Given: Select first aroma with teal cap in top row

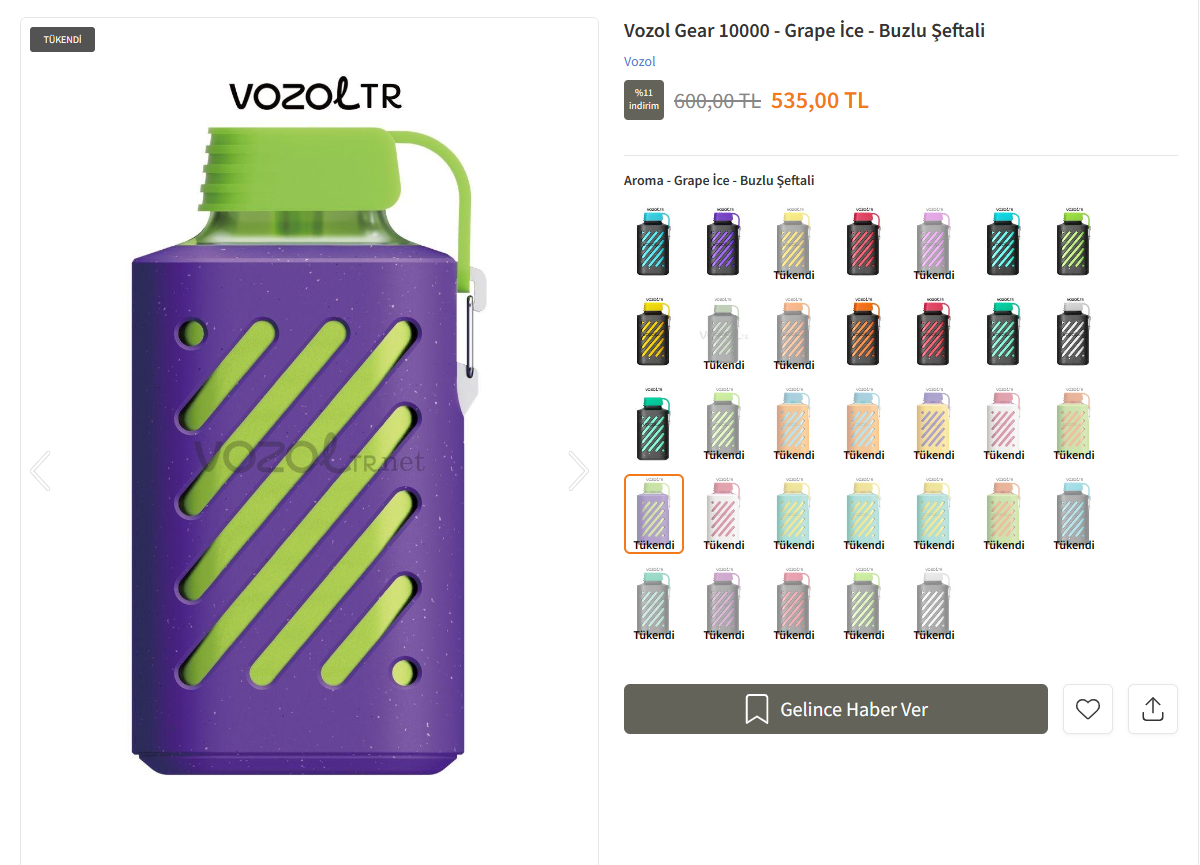Looking at the screenshot, I should point(654,244).
